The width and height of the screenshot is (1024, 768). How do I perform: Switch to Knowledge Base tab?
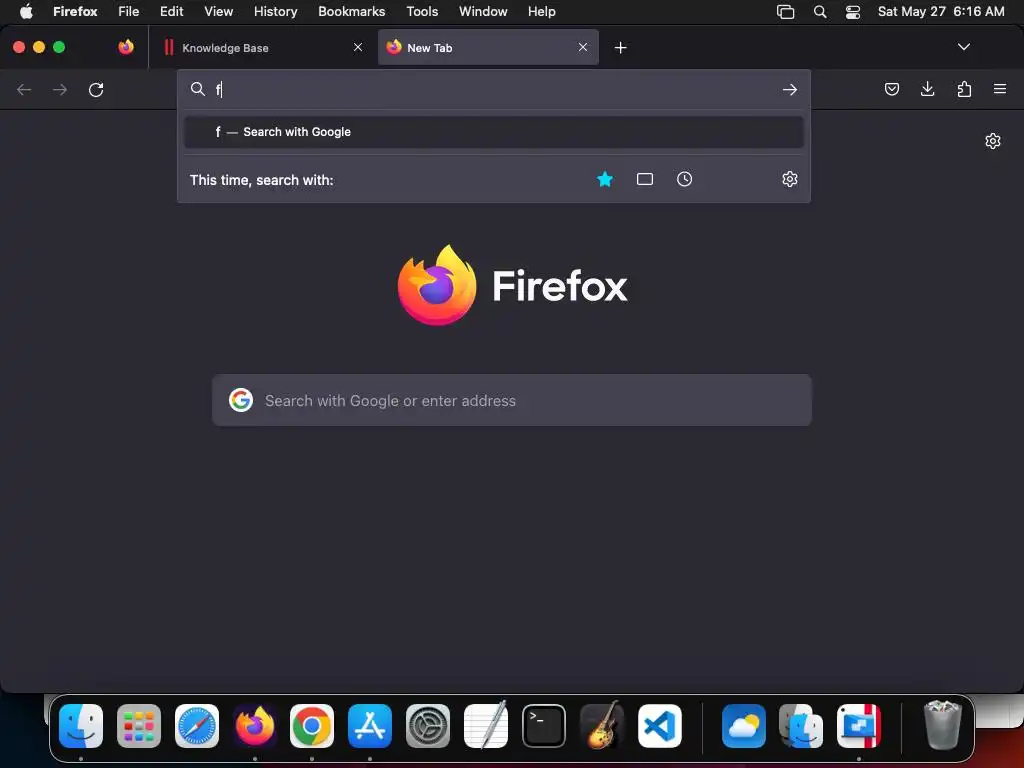(263, 47)
